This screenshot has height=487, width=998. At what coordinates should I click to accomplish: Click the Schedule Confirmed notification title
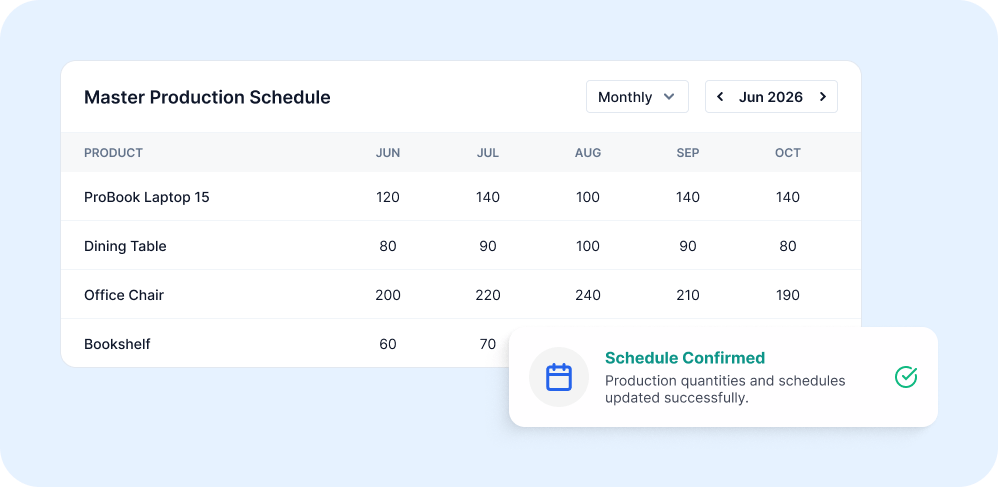(x=685, y=358)
